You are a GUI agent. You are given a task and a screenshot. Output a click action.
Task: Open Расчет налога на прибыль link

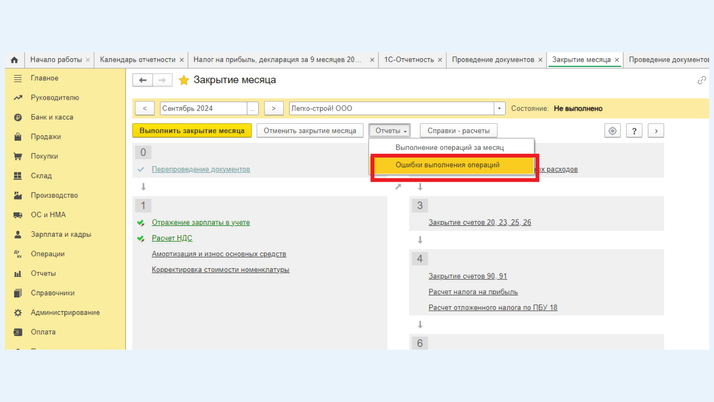click(x=473, y=292)
